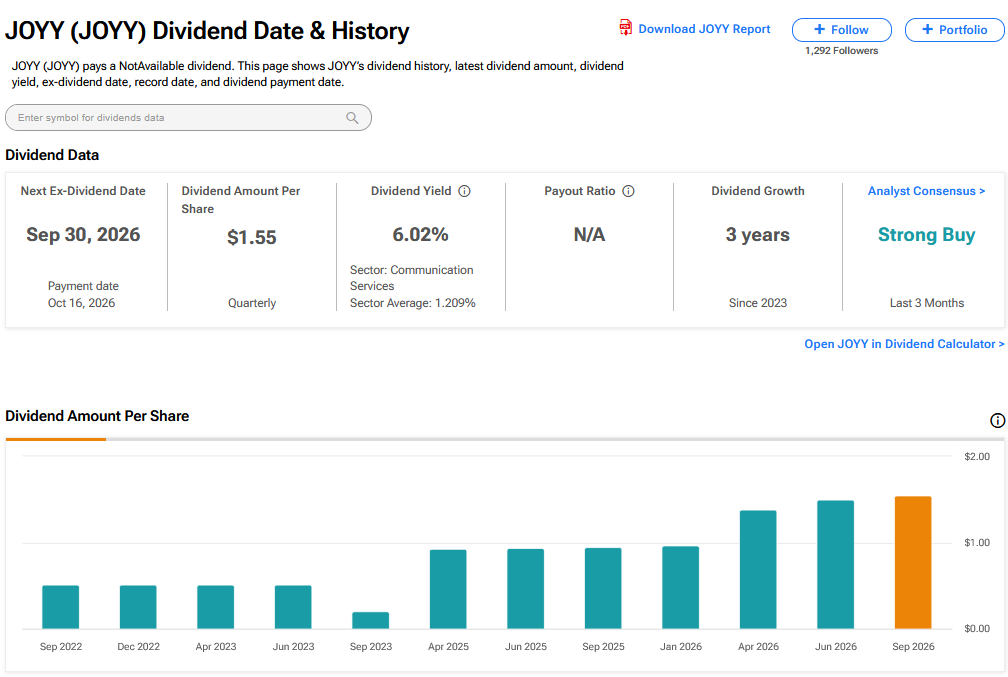Select the Jun 2025 dividend bar
The height and width of the screenshot is (677, 1008).
[525, 589]
